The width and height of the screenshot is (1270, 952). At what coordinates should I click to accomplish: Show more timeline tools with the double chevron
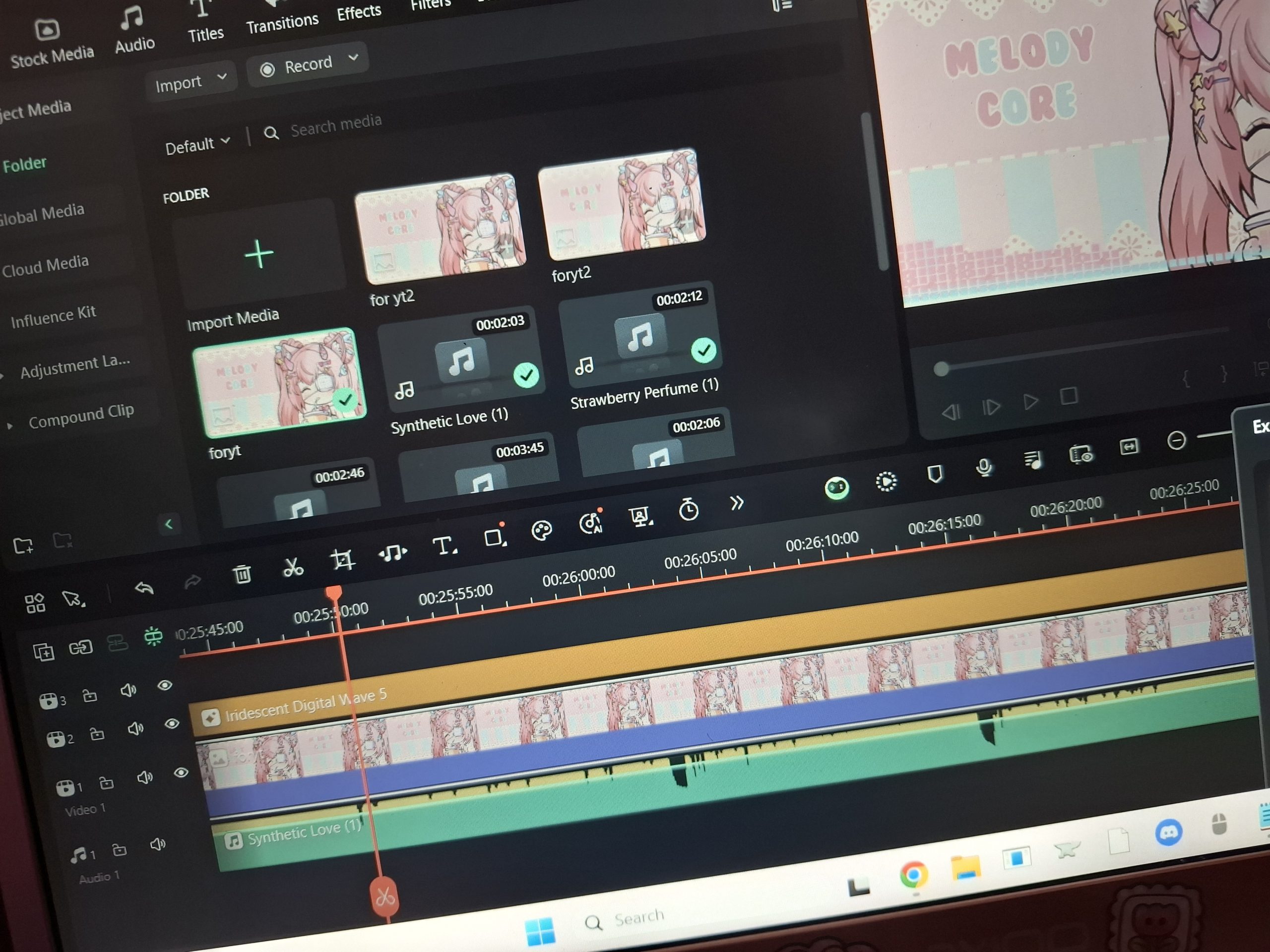pos(737,503)
